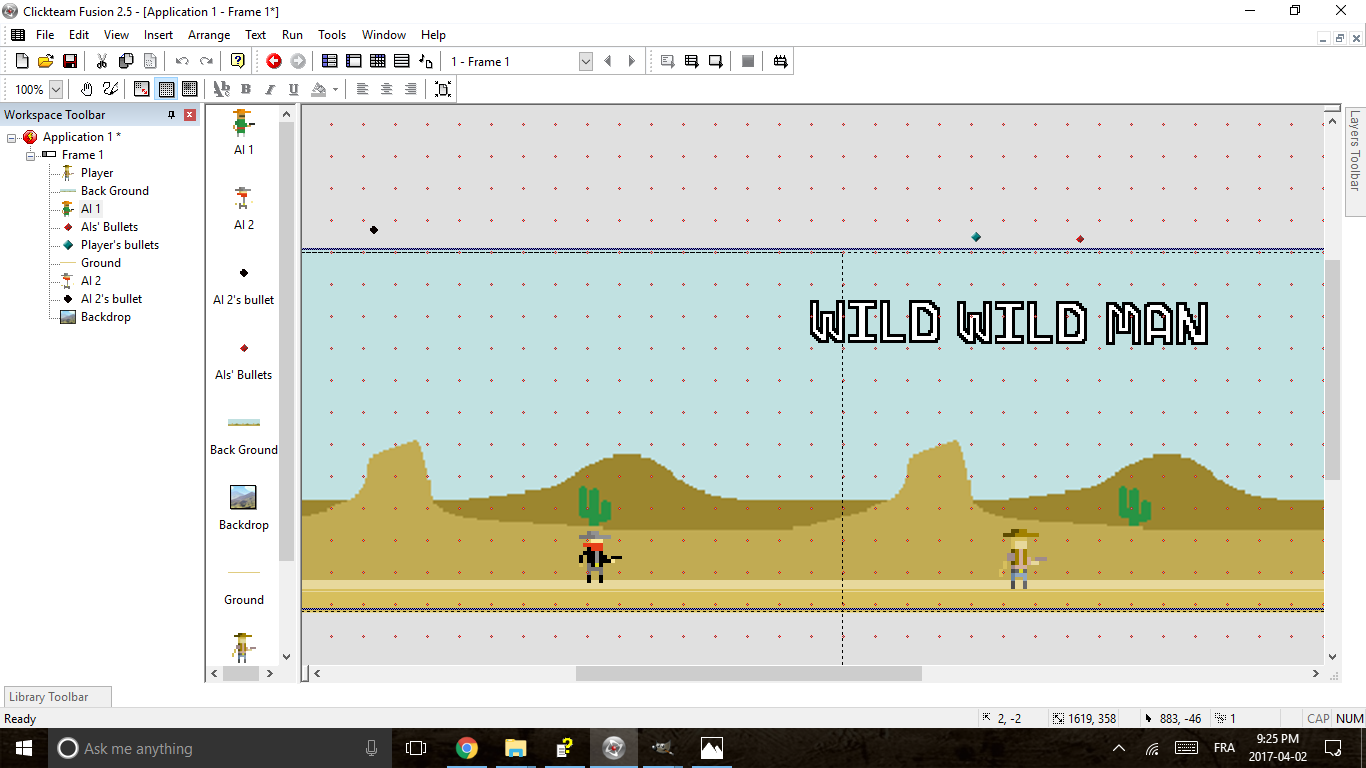Select Backdrop object thumbnail in list
Image resolution: width=1366 pixels, height=768 pixels.
tap(243, 497)
